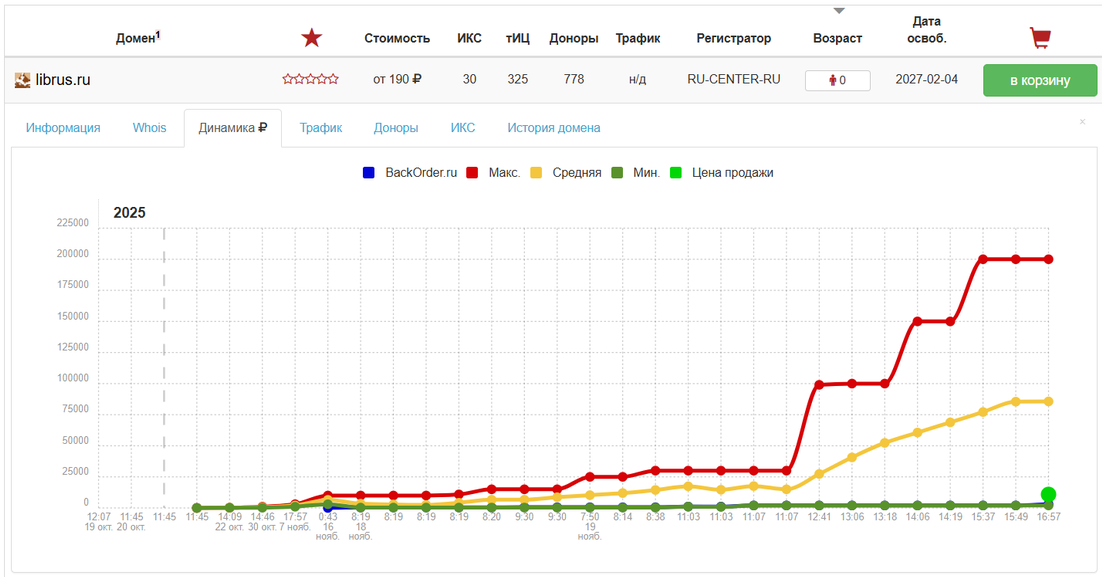
Task: Click the red shopping cart header icon
Action: (x=1040, y=38)
